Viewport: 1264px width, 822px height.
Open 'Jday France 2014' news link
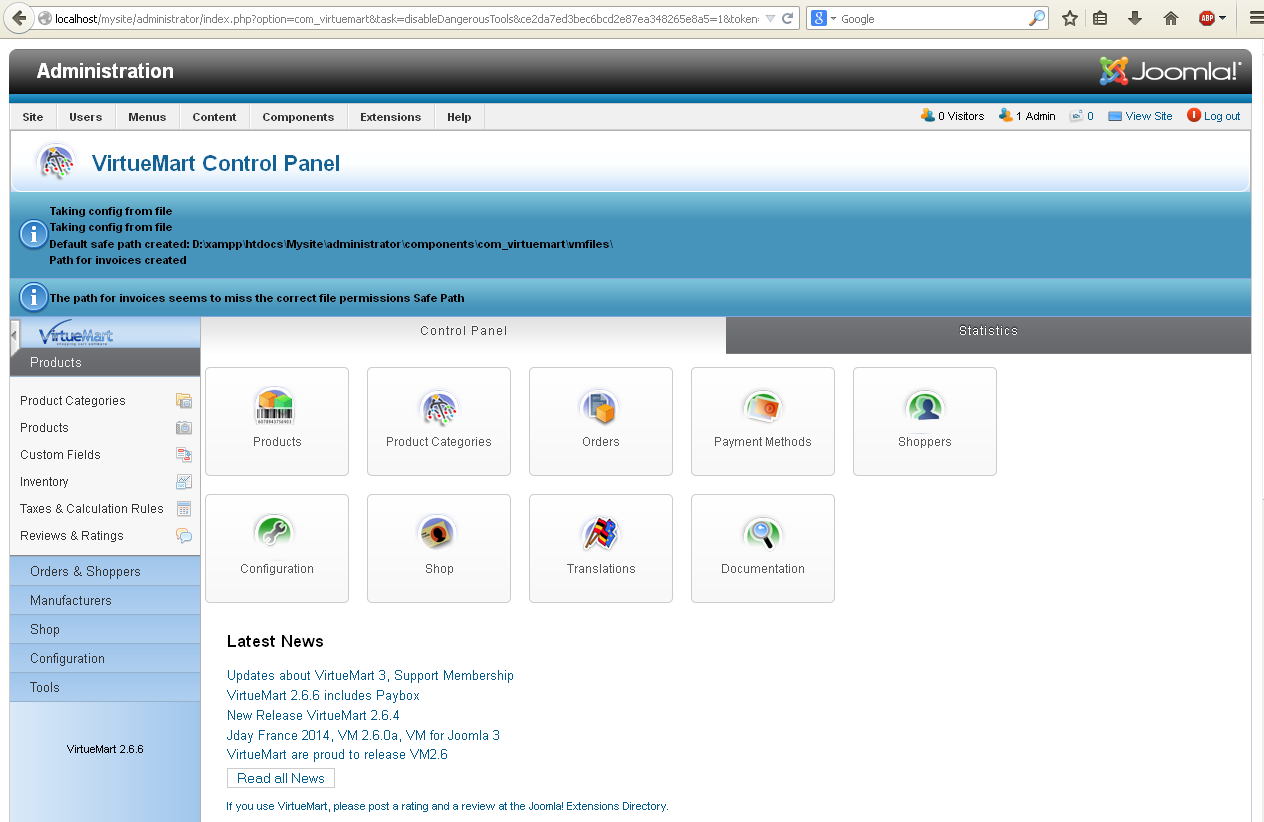click(363, 735)
